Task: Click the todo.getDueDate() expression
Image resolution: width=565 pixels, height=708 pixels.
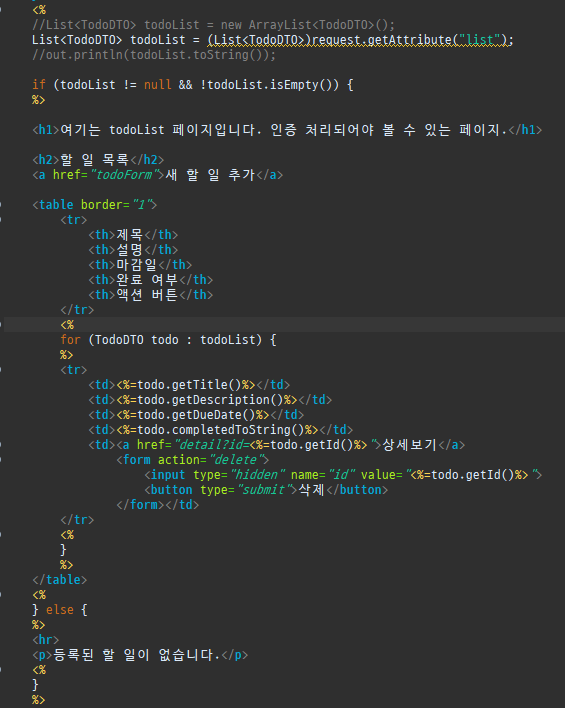Action: tap(193, 415)
